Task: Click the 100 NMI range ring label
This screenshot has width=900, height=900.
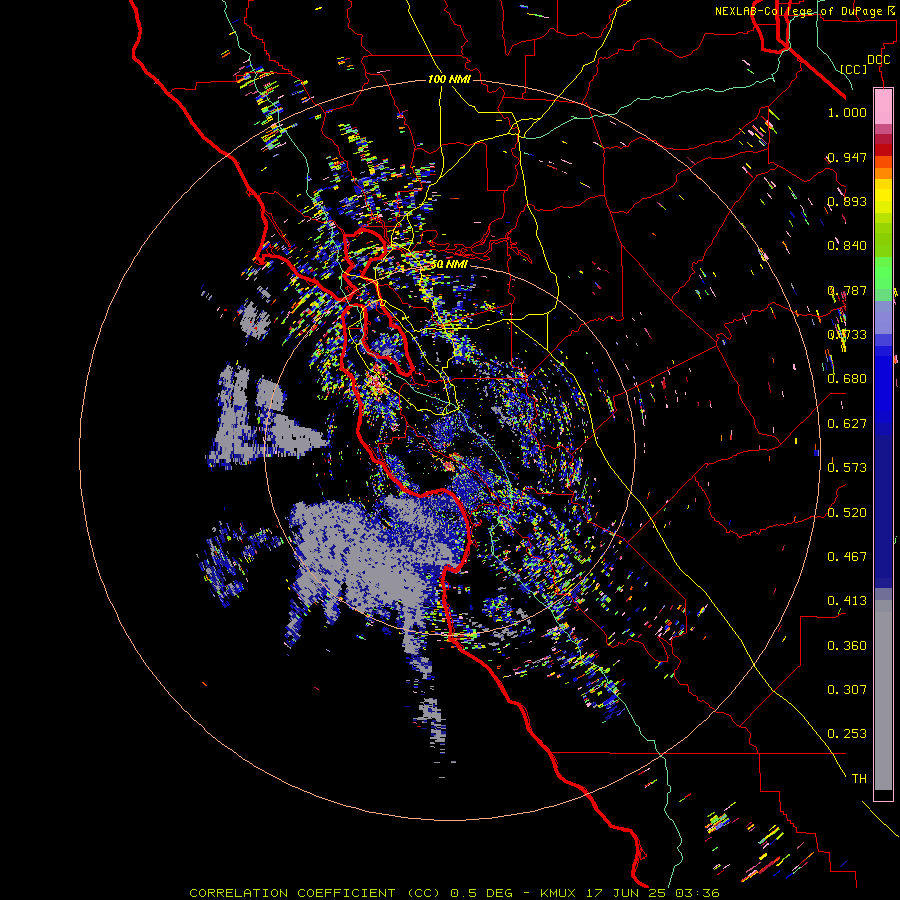Action: (x=449, y=79)
